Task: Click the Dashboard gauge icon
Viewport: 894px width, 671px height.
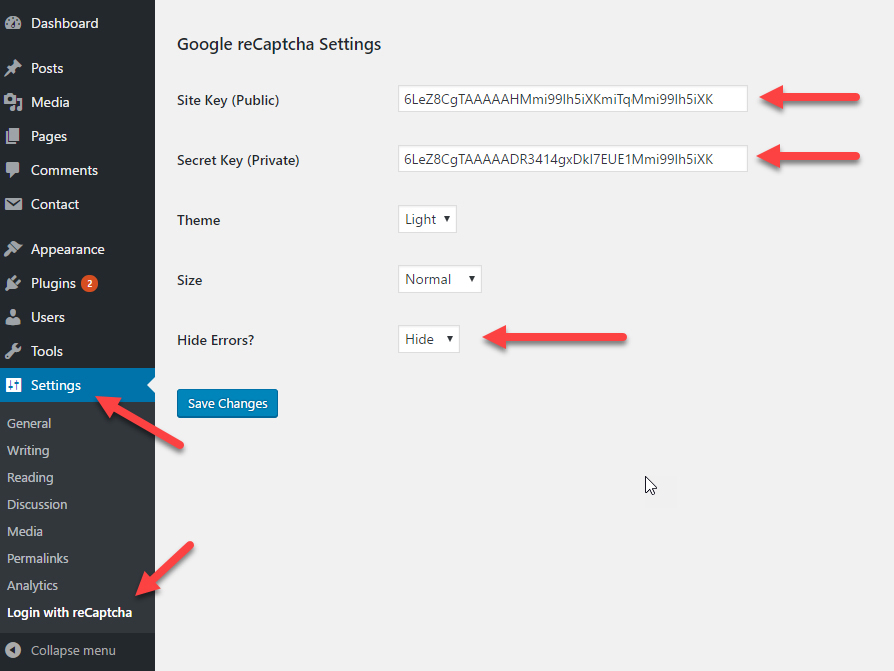Action: click(x=13, y=23)
